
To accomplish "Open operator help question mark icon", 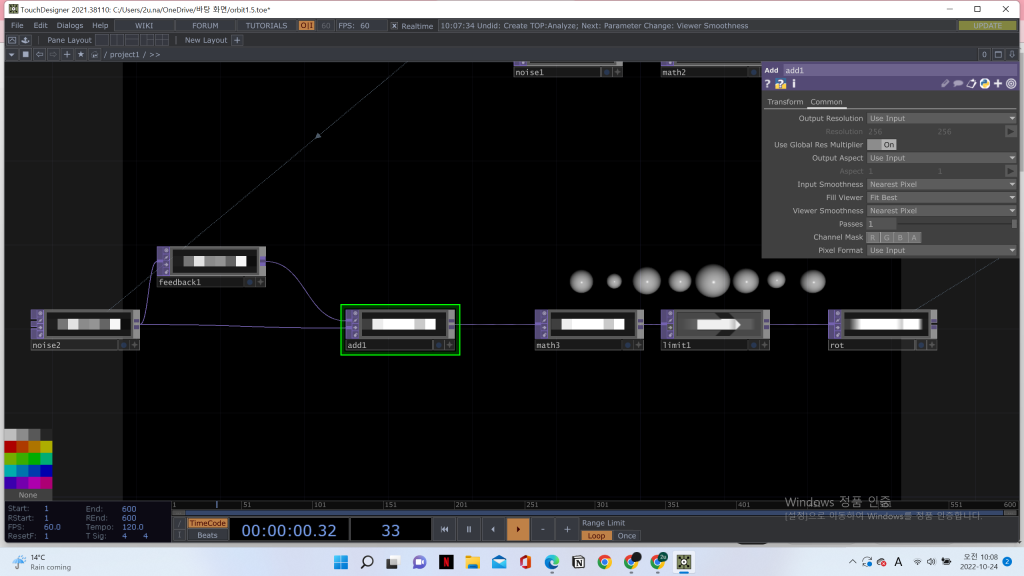I will (767, 84).
